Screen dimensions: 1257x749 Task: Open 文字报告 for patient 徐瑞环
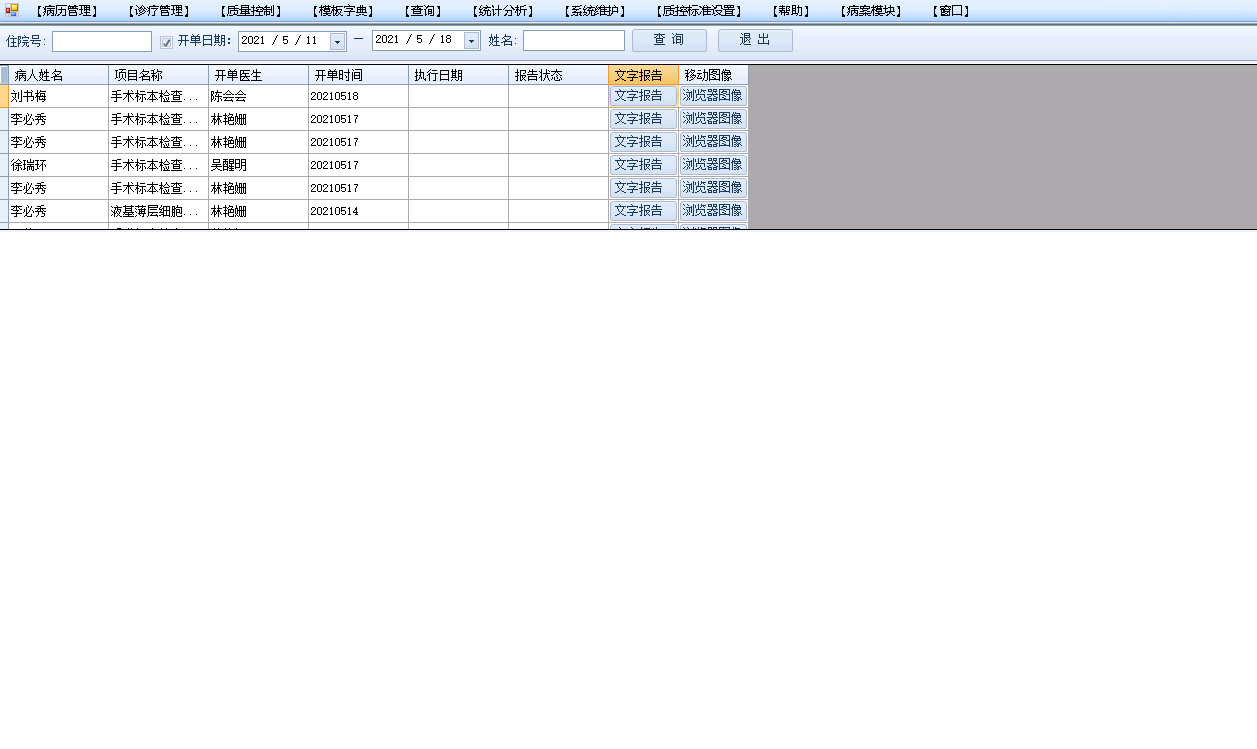[x=643, y=165]
